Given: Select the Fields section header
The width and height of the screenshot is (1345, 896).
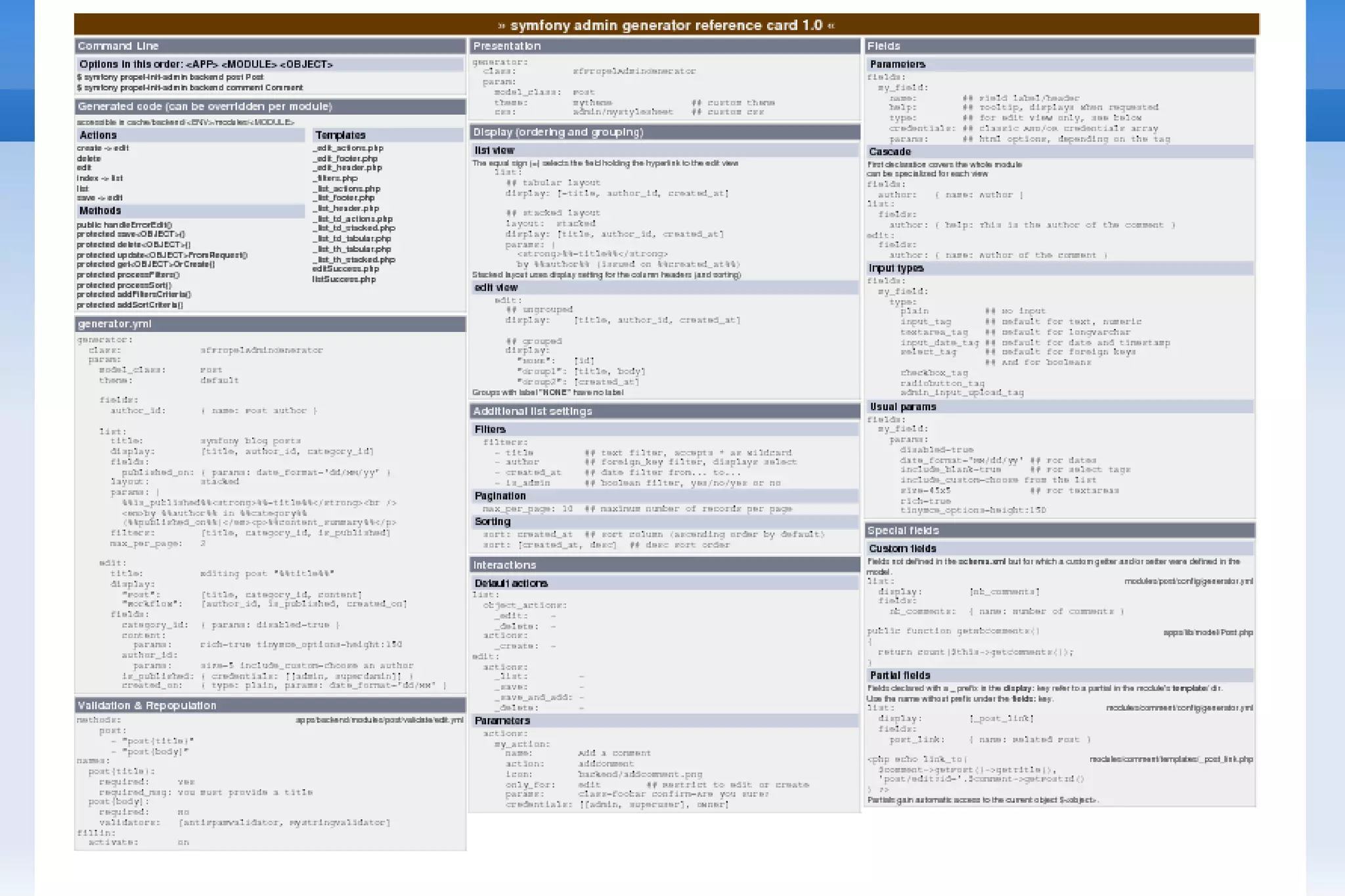Looking at the screenshot, I should [1059, 46].
